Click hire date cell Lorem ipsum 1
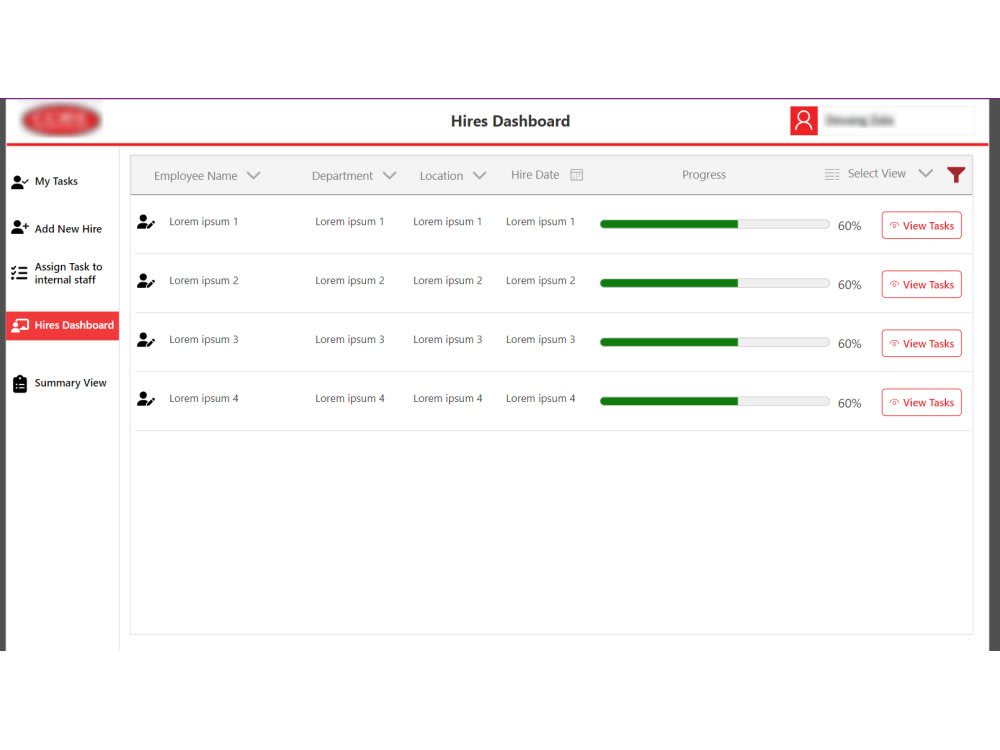Image resolution: width=1000 pixels, height=750 pixels. [541, 221]
